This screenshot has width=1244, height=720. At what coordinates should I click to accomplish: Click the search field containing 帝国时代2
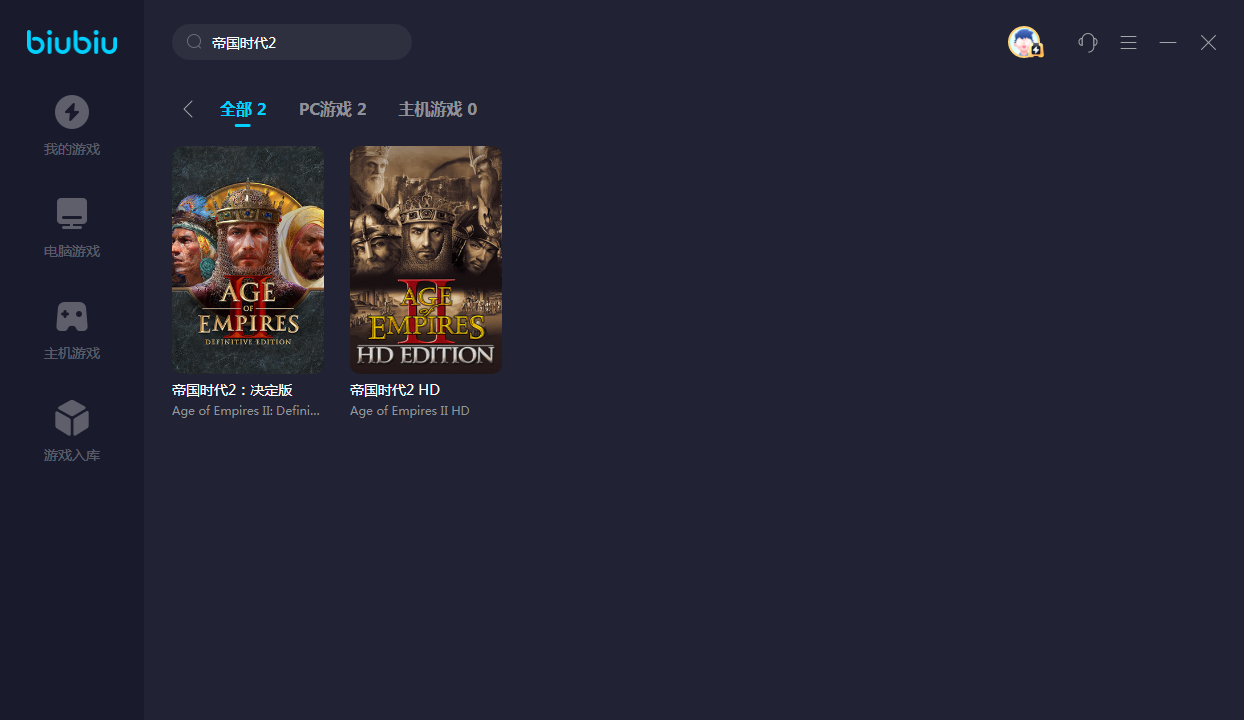(292, 42)
